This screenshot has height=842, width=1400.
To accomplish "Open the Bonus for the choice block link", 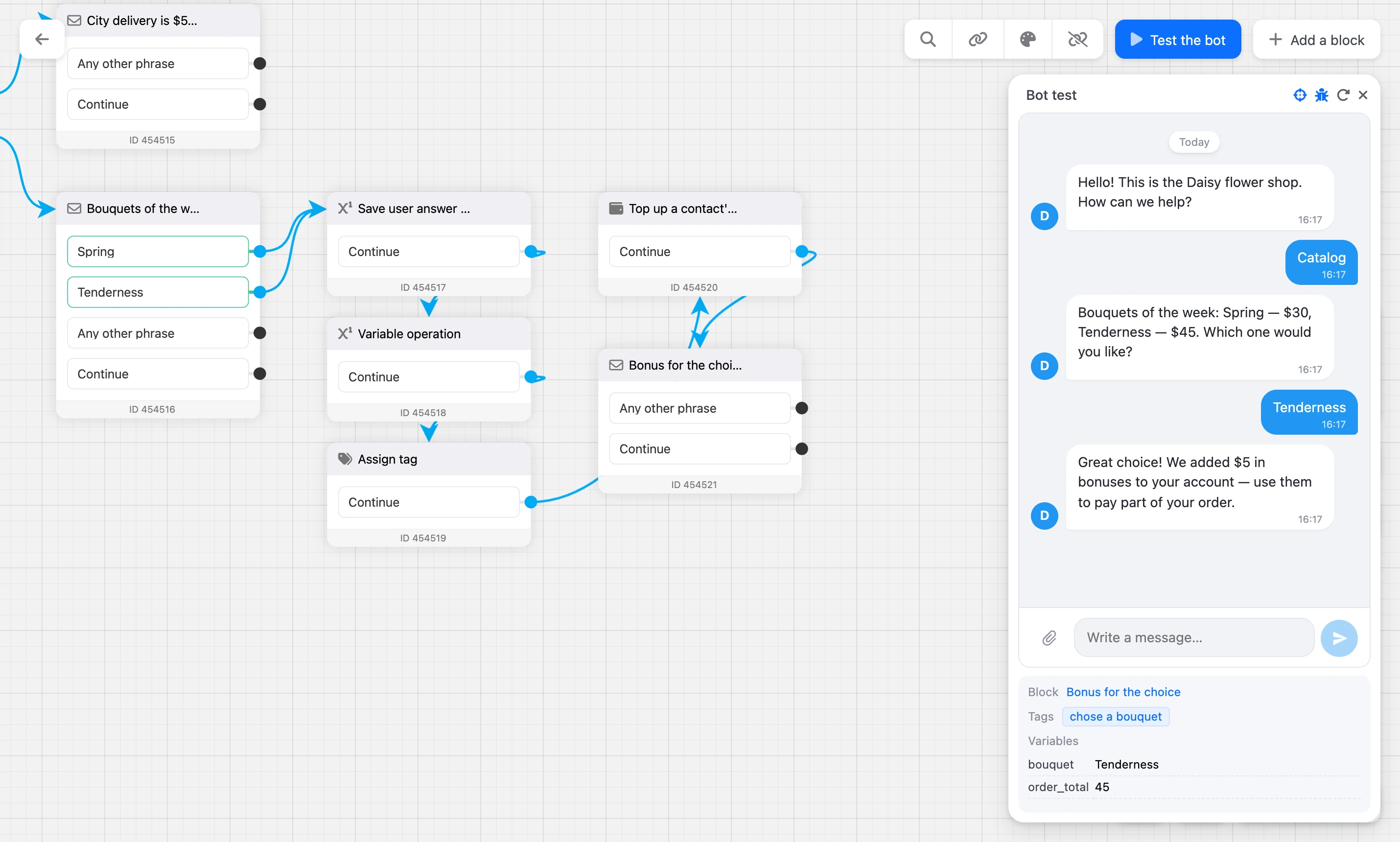I will coord(1123,692).
